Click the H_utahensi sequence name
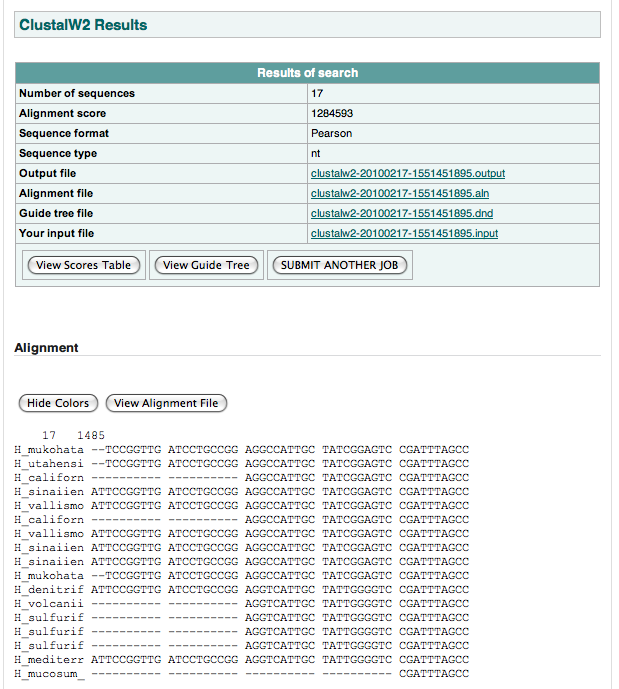619x689 pixels. 49,464
